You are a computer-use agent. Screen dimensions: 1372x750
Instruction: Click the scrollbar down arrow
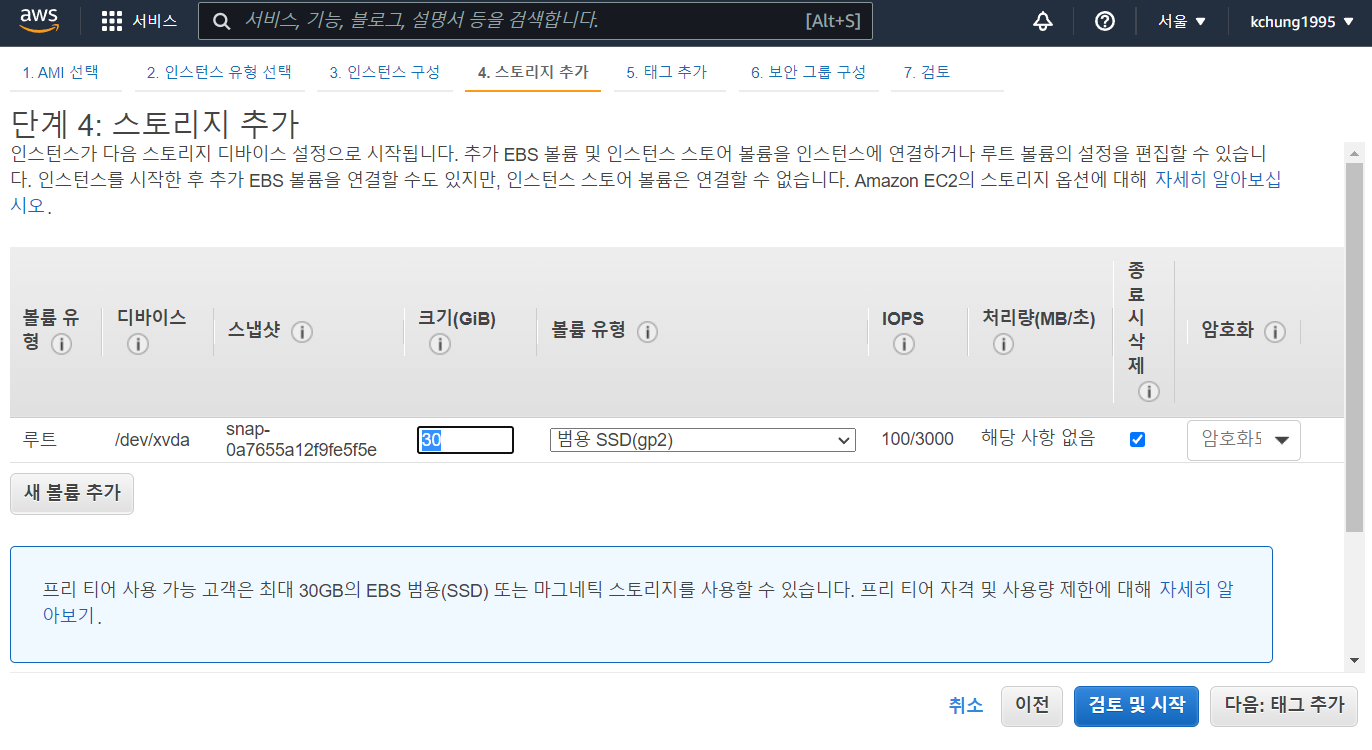[x=1354, y=660]
